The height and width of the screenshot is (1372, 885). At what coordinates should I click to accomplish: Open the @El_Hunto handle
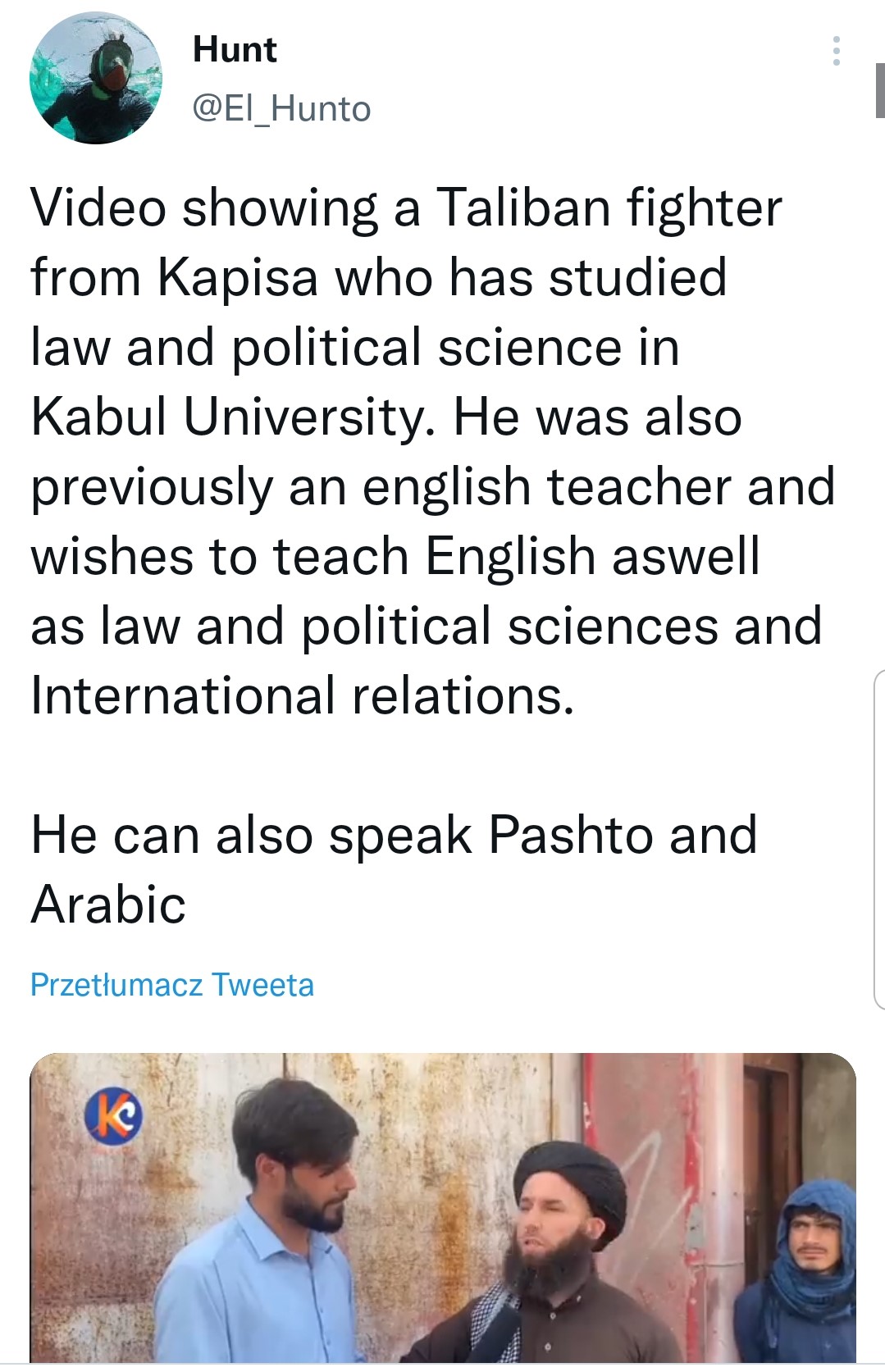pyautogui.click(x=281, y=108)
